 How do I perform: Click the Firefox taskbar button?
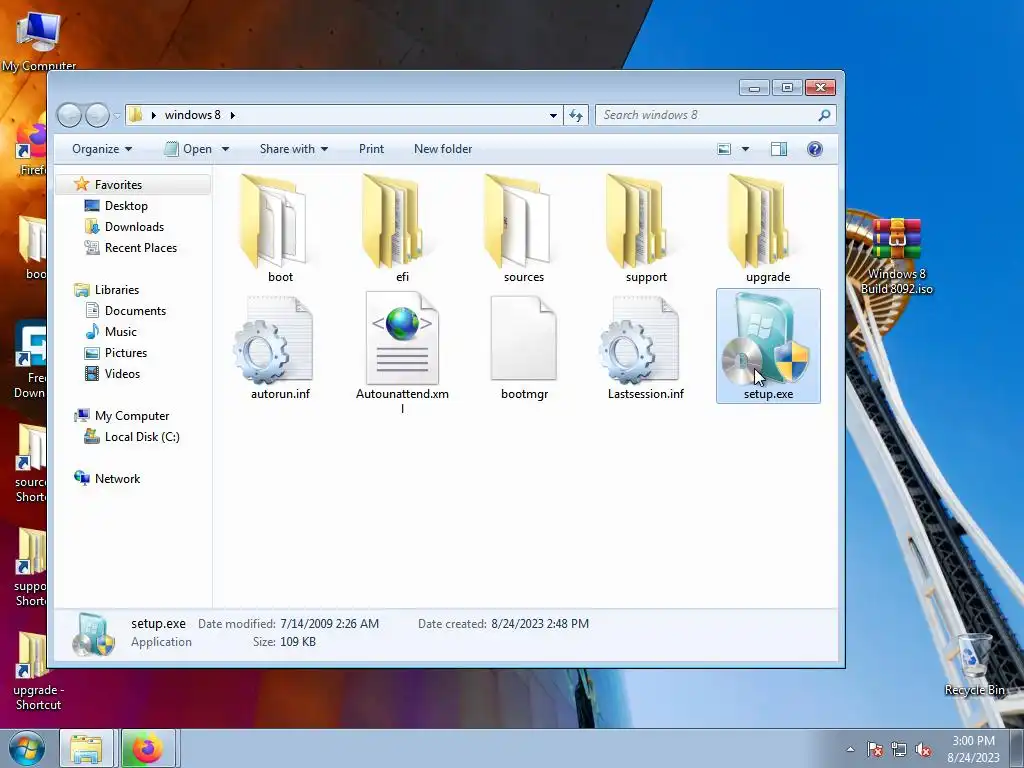(x=148, y=748)
